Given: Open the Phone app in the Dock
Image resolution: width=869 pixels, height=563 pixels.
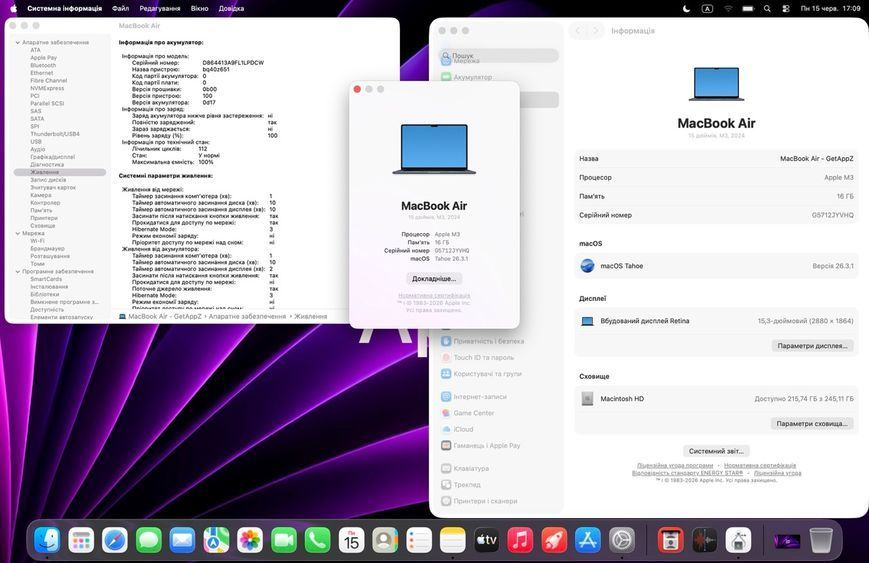Looking at the screenshot, I should 318,540.
